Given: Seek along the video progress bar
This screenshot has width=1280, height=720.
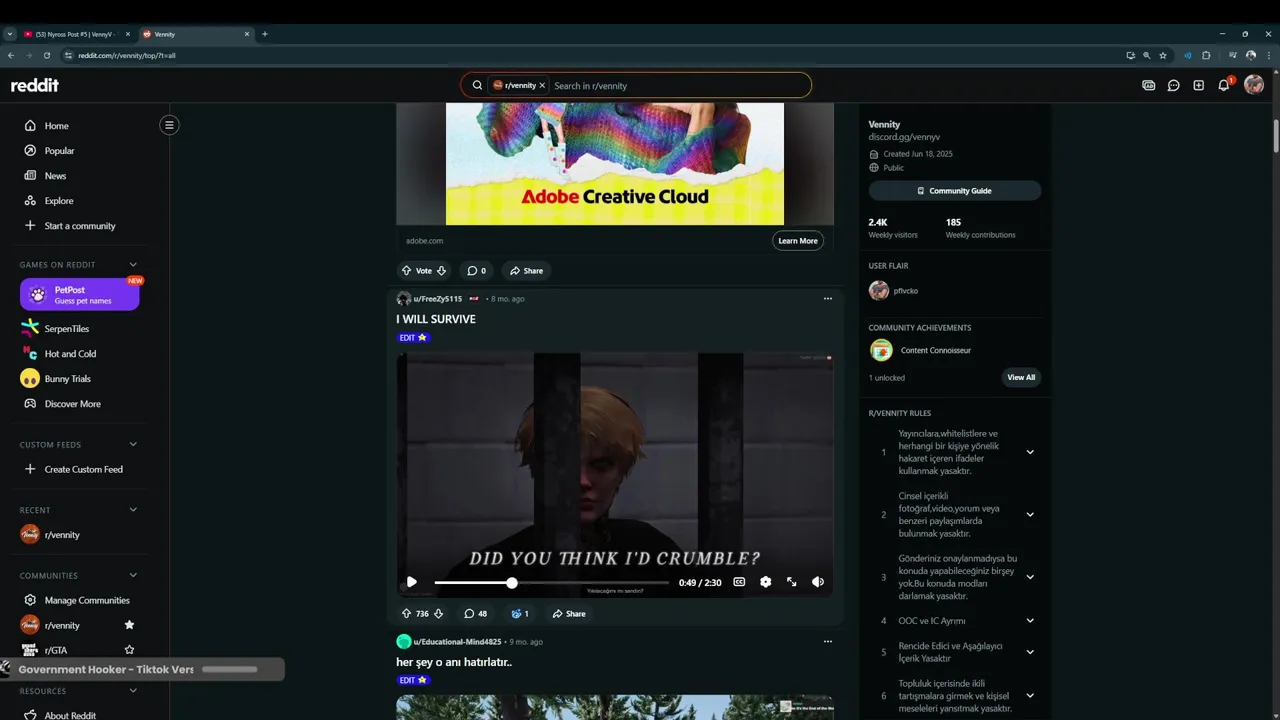Looking at the screenshot, I should [x=552, y=582].
